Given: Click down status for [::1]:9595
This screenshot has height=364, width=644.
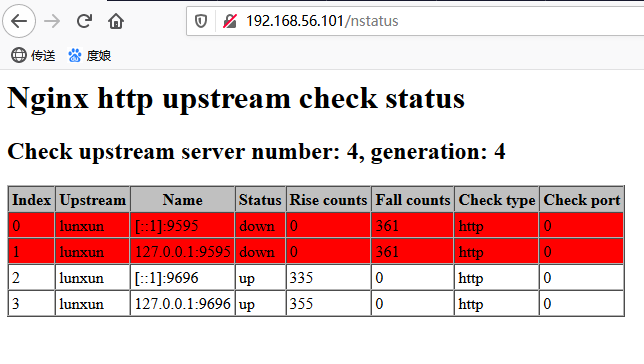Looking at the screenshot, I should (x=260, y=226).
